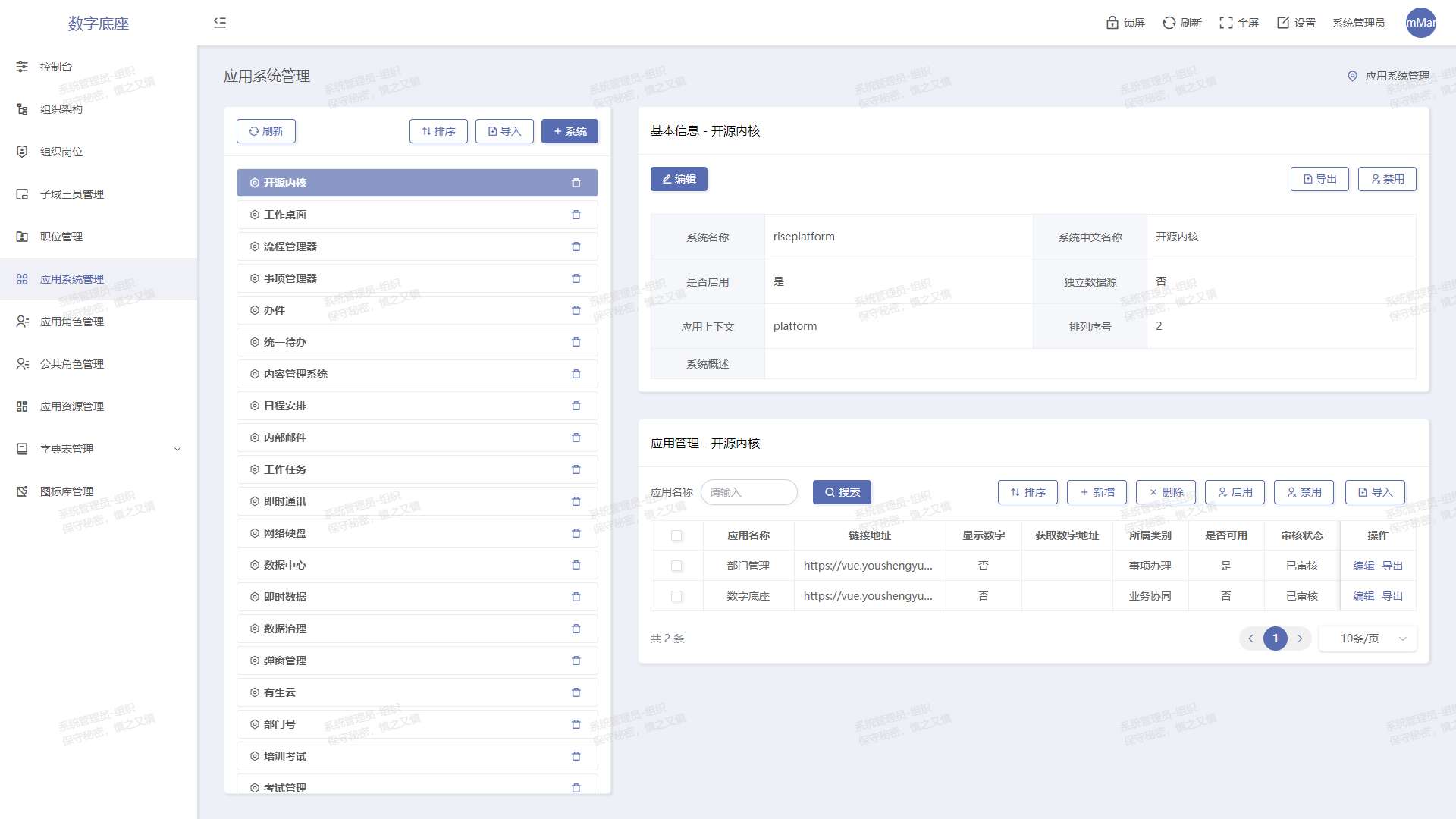Check the select-all checkbox in the table header

pyautogui.click(x=676, y=535)
